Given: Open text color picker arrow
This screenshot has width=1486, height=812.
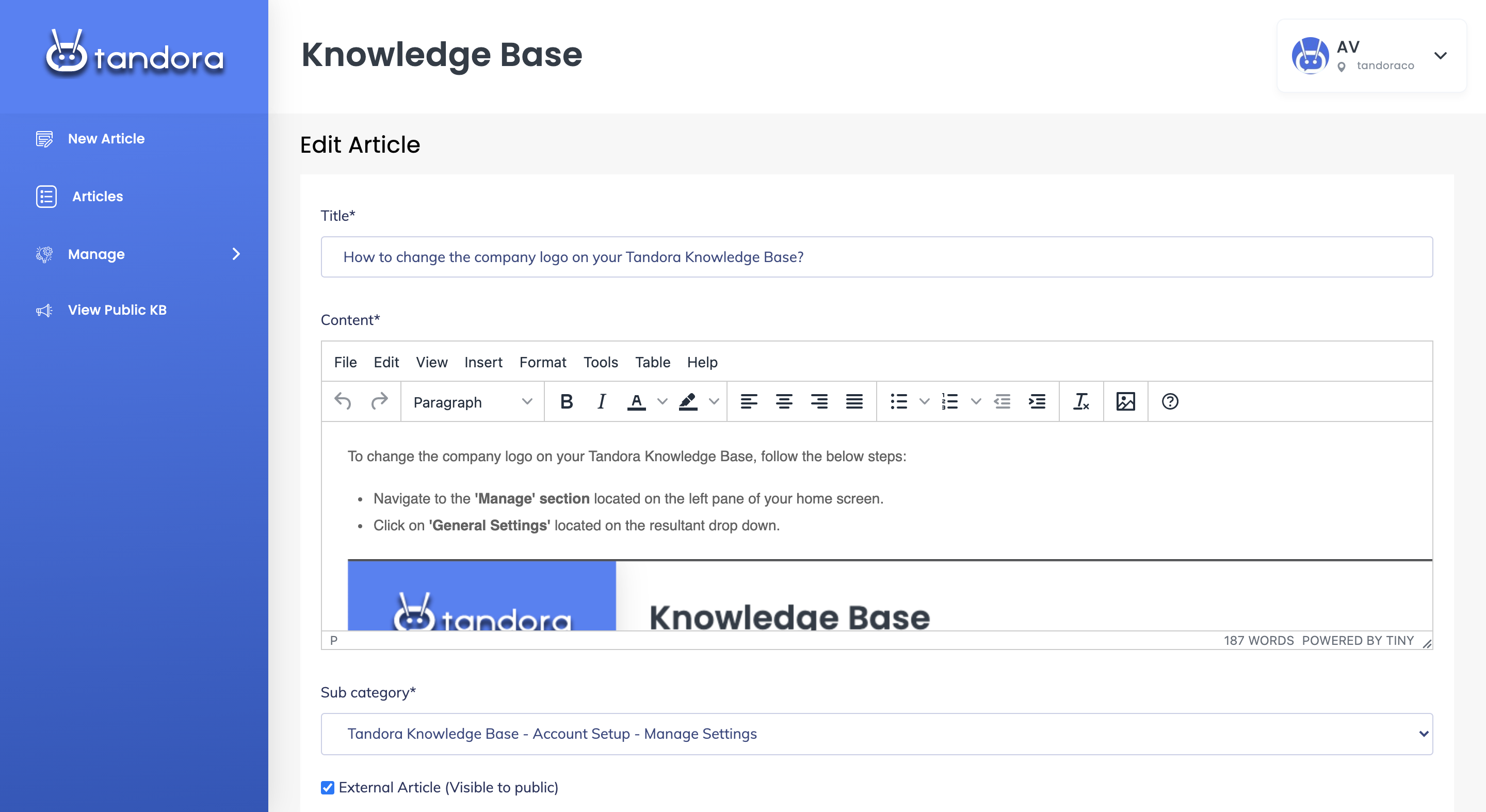Looking at the screenshot, I should click(x=662, y=401).
